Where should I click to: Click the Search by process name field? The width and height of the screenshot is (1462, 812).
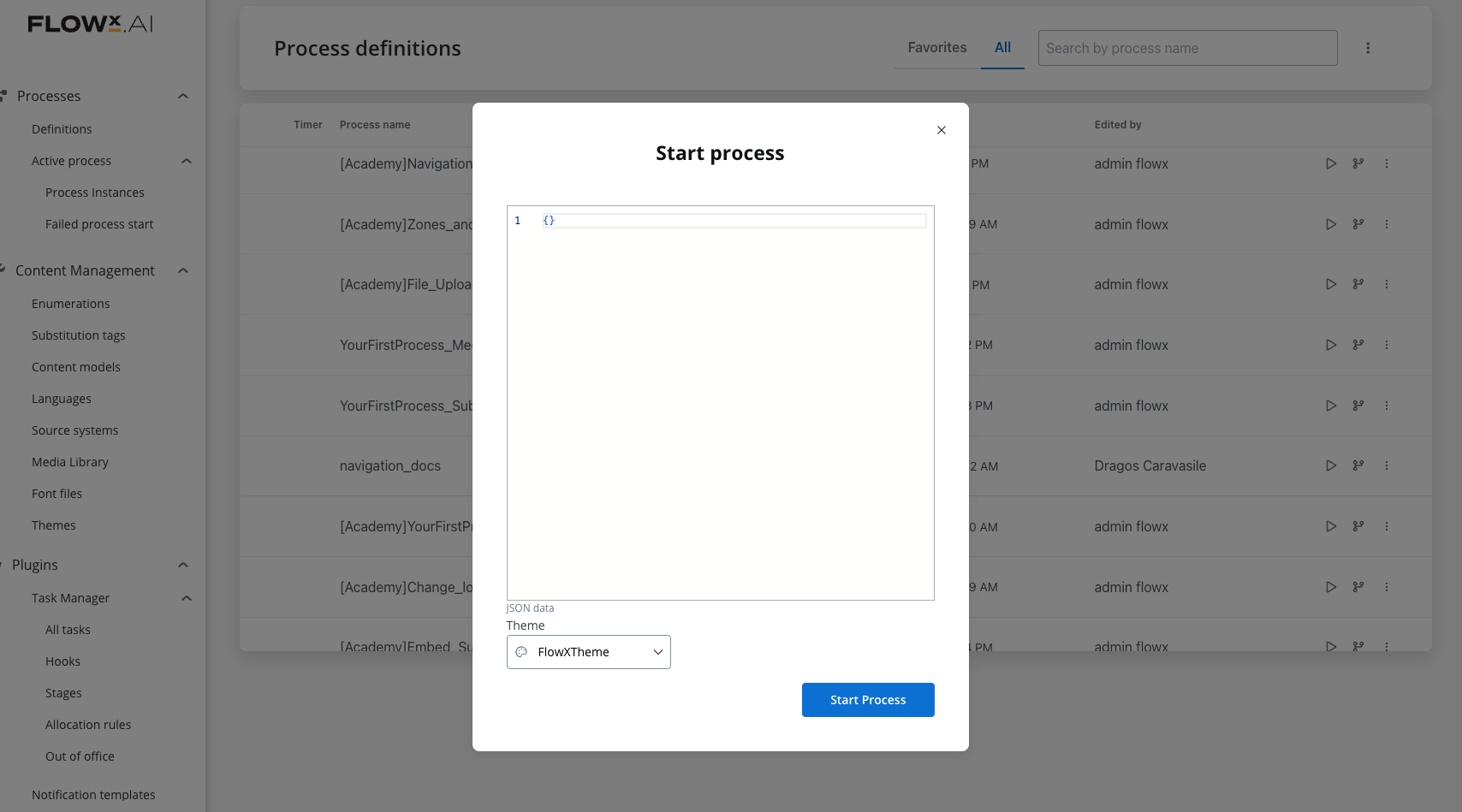pos(1187,48)
